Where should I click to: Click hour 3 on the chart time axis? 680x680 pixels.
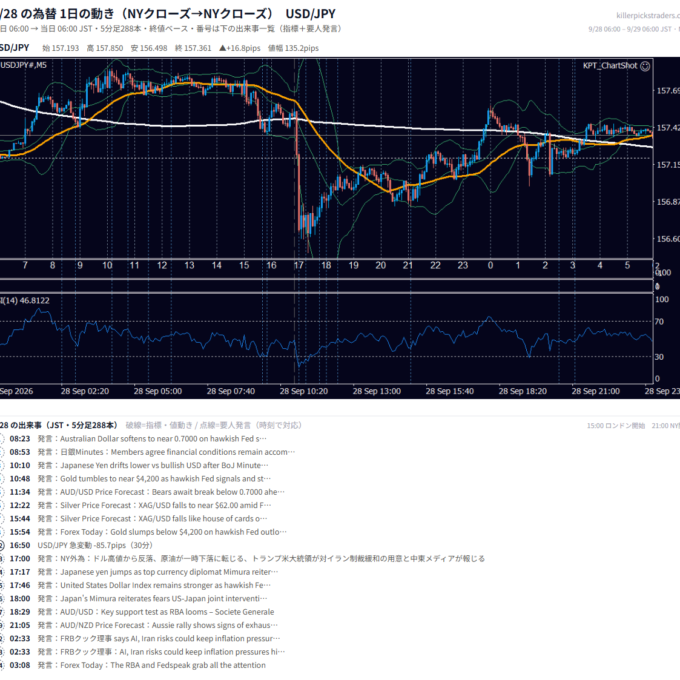(572, 265)
